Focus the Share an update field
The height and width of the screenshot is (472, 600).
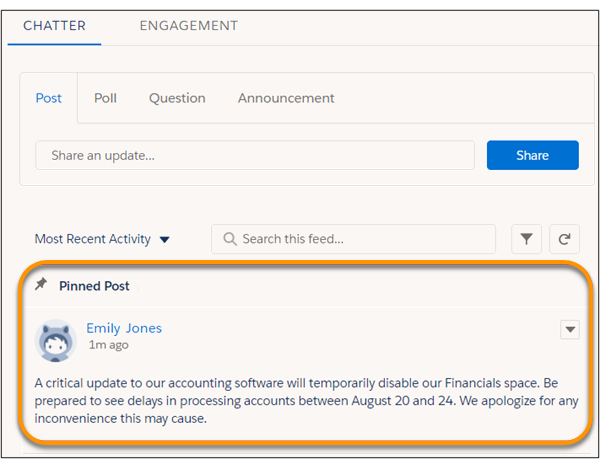click(254, 155)
